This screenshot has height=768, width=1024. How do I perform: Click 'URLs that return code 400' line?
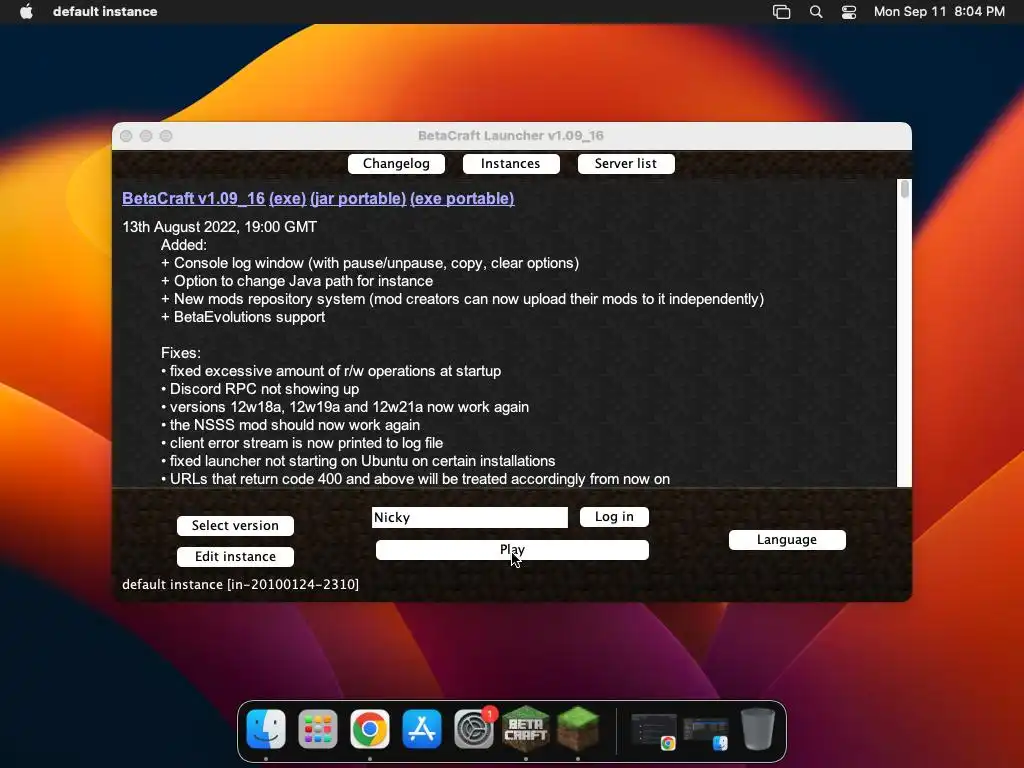pos(415,479)
